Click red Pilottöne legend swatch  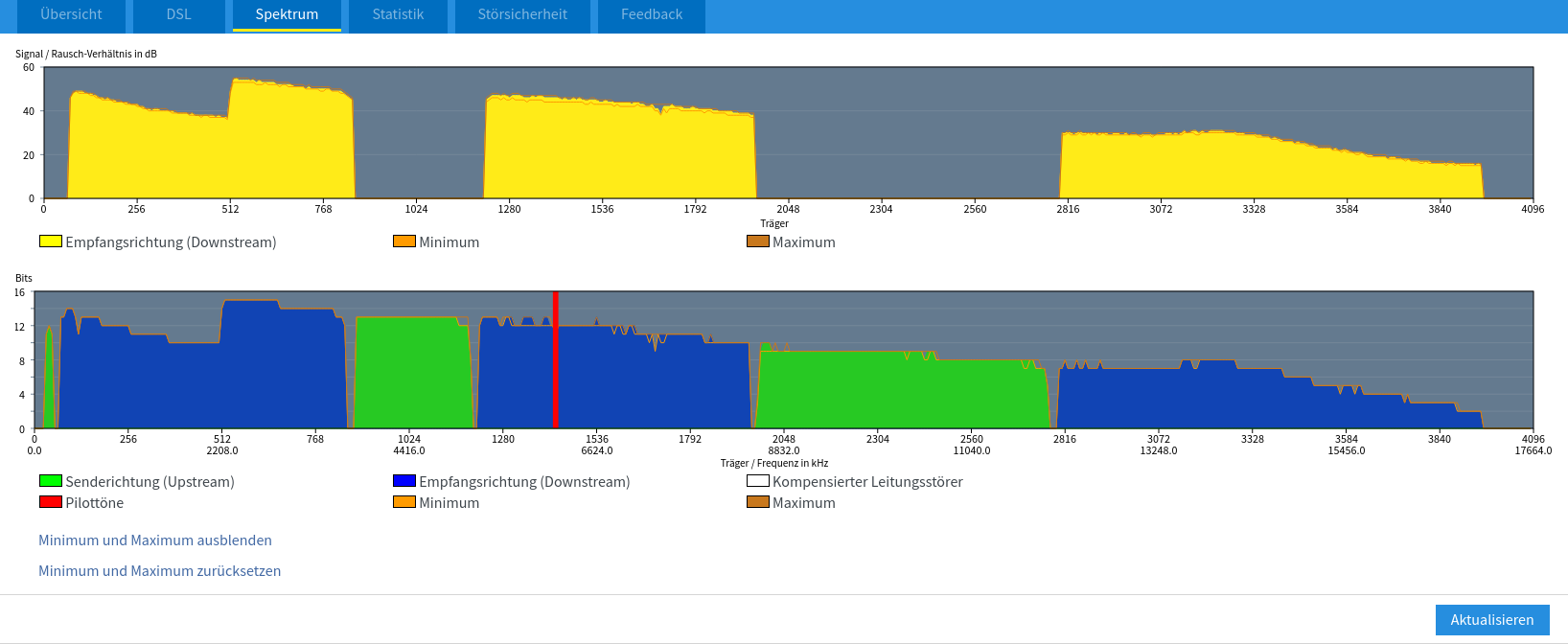tap(51, 502)
